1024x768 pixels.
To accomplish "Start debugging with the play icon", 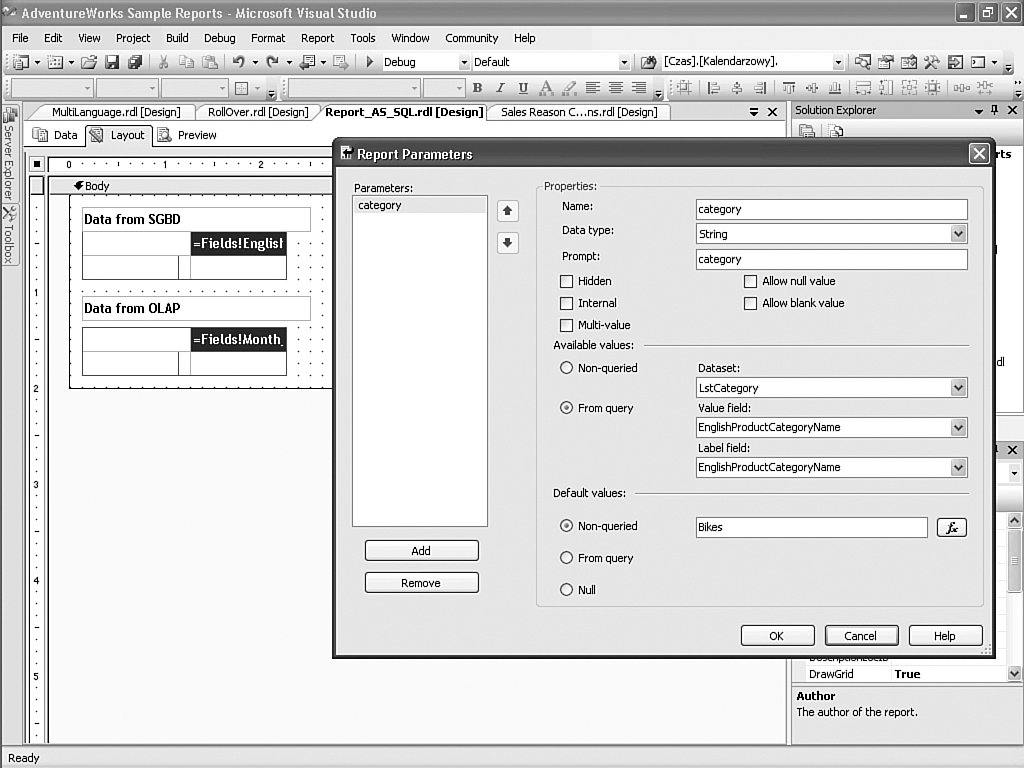I will click(370, 62).
